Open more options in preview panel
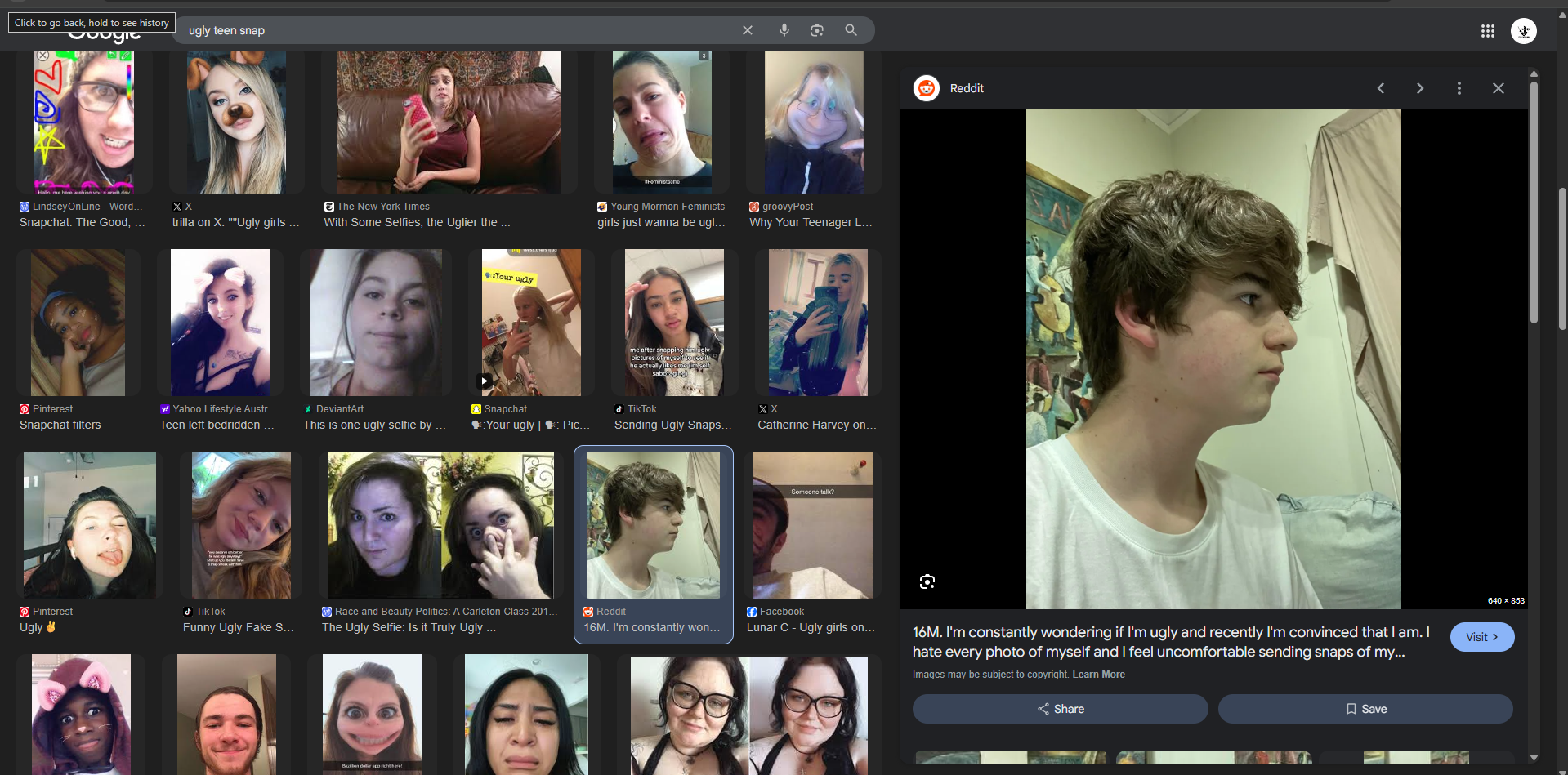This screenshot has height=775, width=1568. (x=1459, y=88)
